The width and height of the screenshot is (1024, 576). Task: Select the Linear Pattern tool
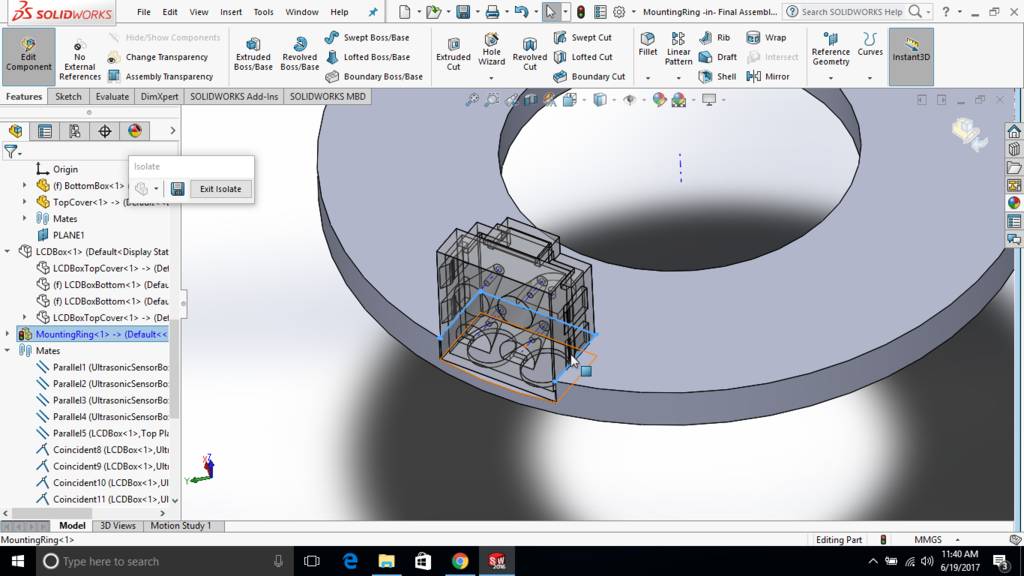tap(679, 49)
